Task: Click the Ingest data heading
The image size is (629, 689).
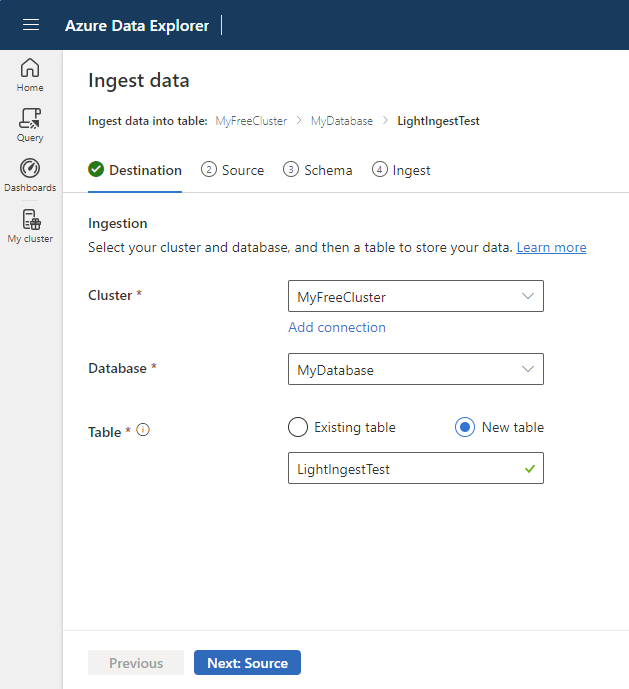Action: 138,80
